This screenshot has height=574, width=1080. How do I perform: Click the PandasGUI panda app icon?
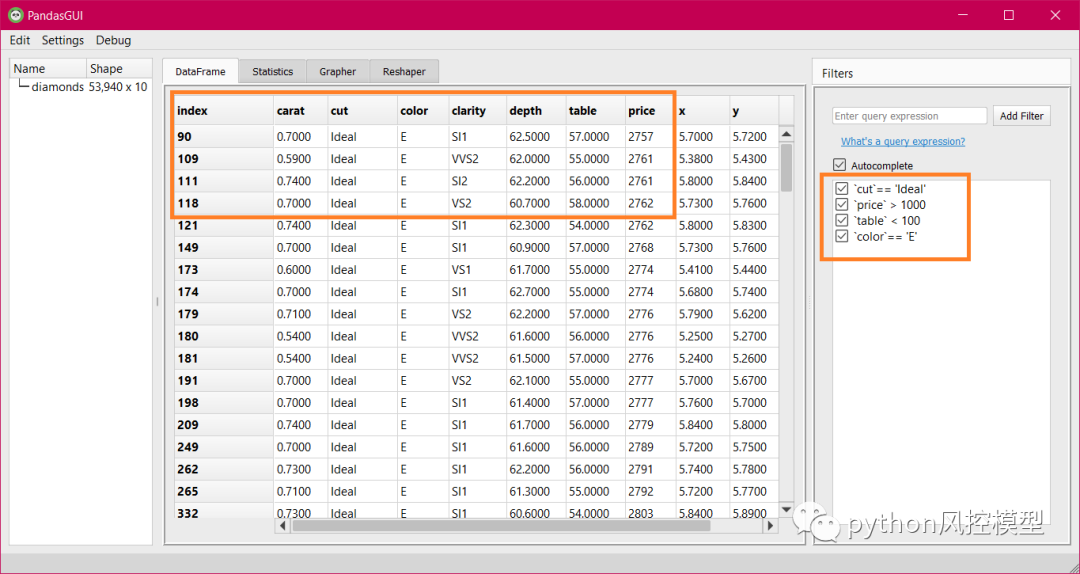[x=16, y=15]
